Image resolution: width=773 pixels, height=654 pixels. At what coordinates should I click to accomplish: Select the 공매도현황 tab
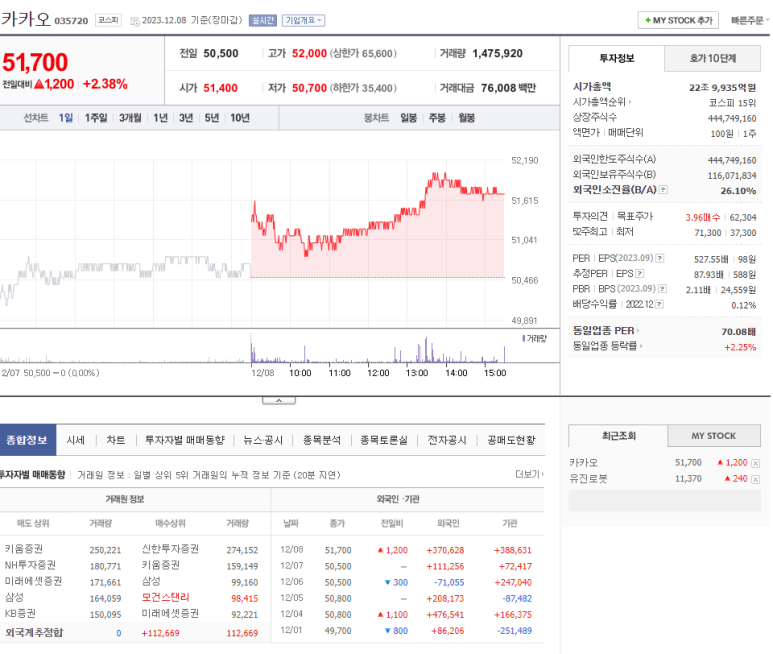point(511,440)
